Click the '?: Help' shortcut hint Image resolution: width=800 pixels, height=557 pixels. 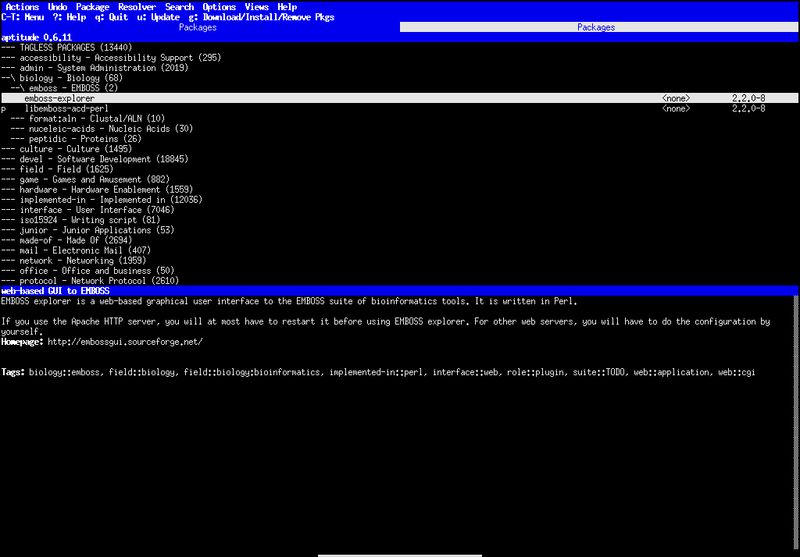pos(69,17)
